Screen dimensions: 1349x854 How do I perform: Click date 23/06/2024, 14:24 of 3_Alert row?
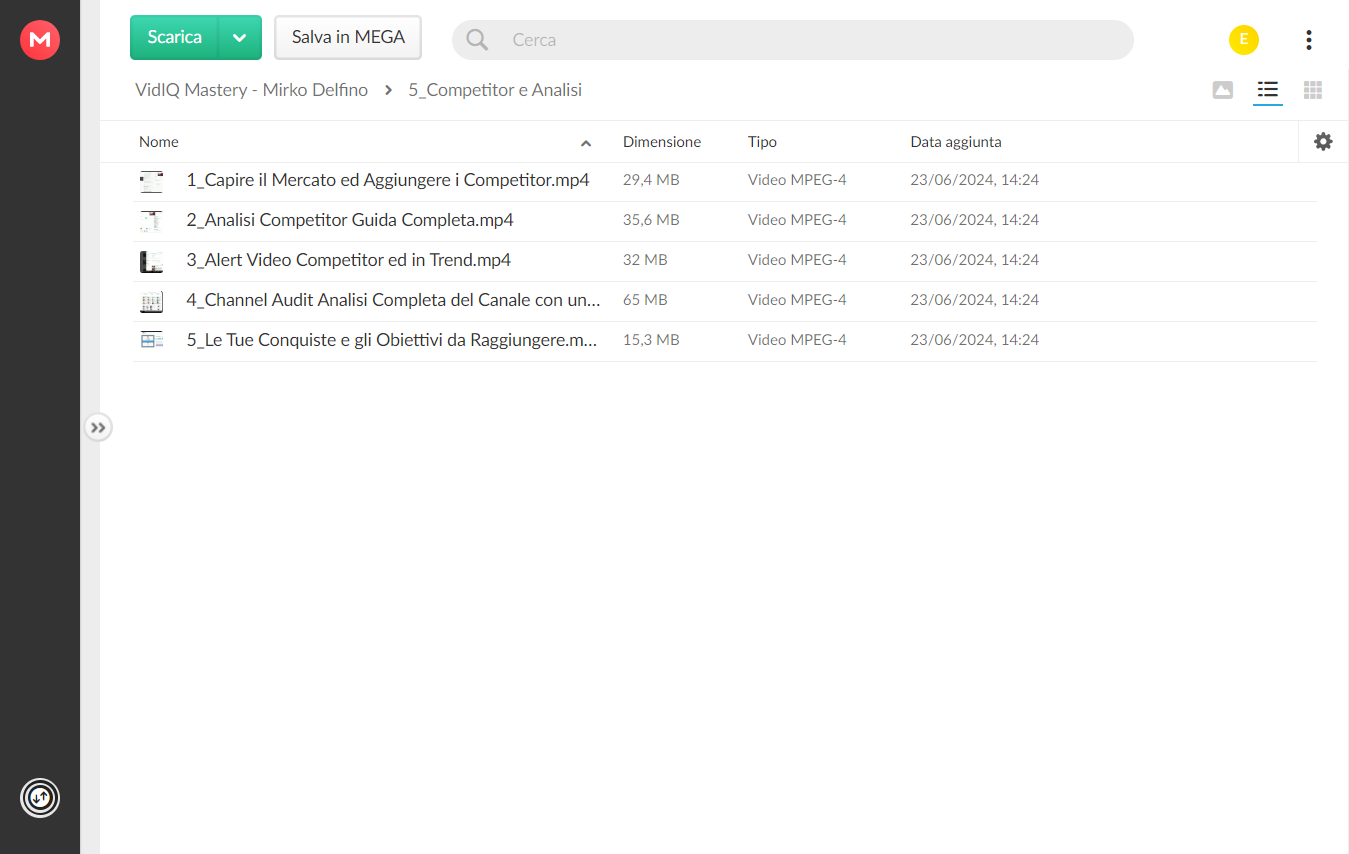pos(974,260)
